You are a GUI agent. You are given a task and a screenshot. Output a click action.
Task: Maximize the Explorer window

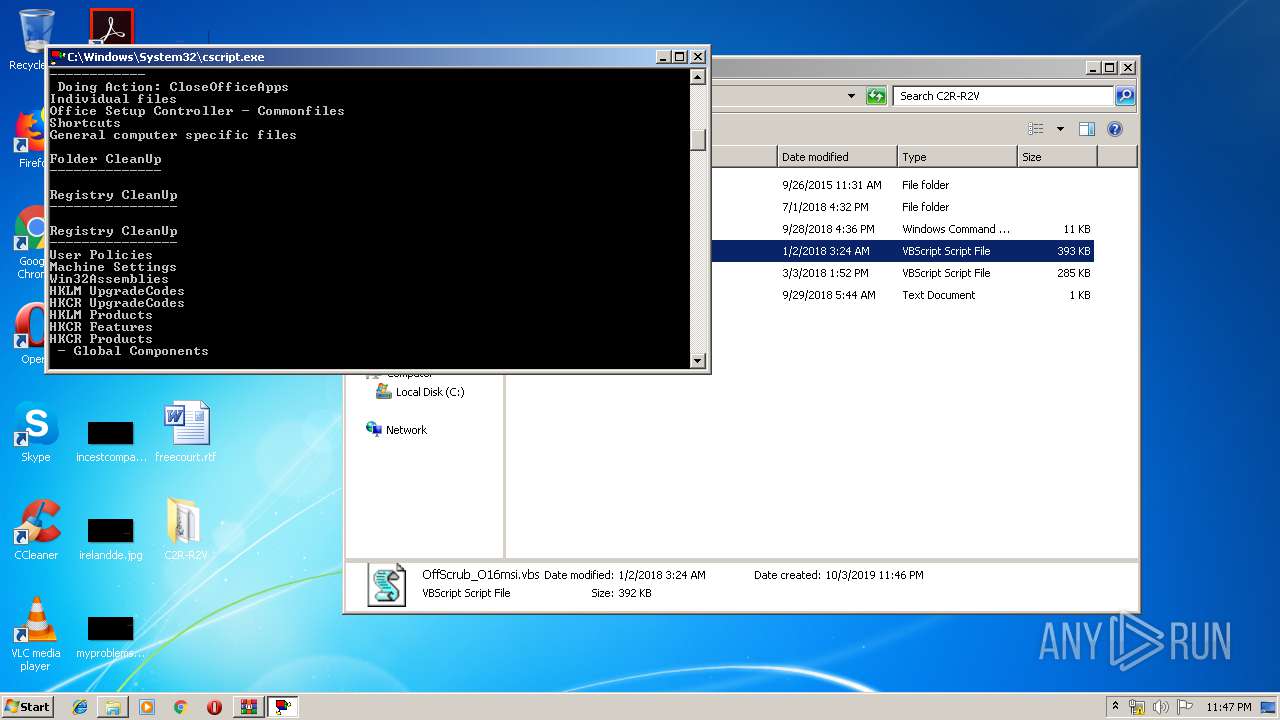point(1111,67)
